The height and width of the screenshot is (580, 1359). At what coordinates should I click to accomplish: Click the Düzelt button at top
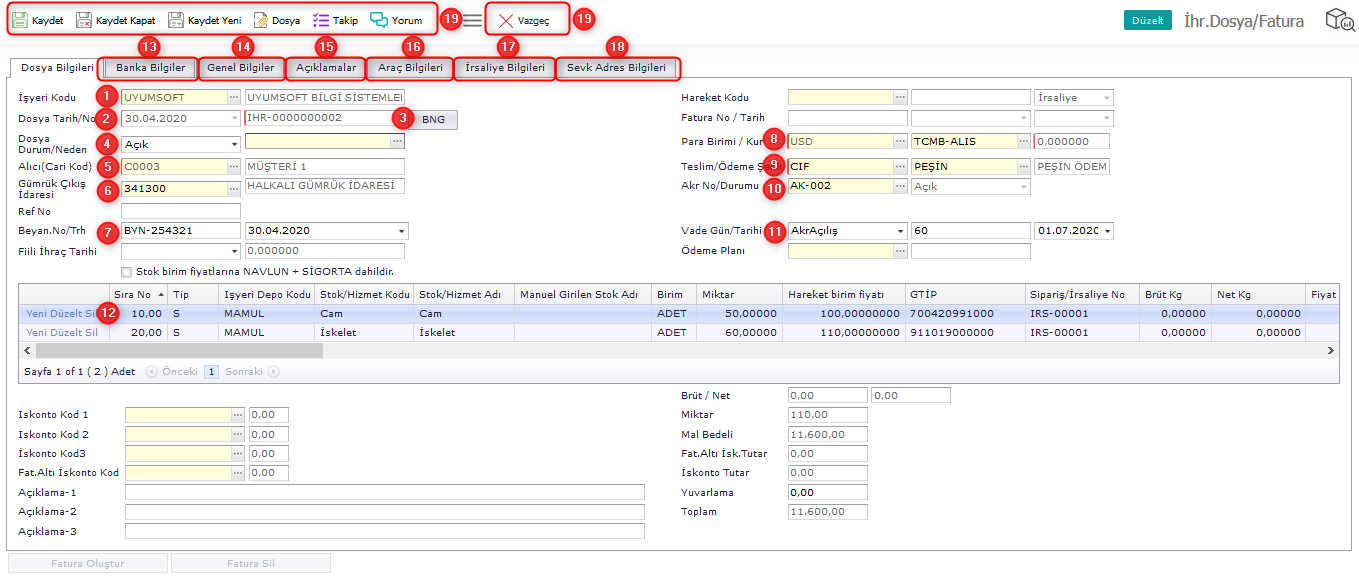coord(1149,20)
